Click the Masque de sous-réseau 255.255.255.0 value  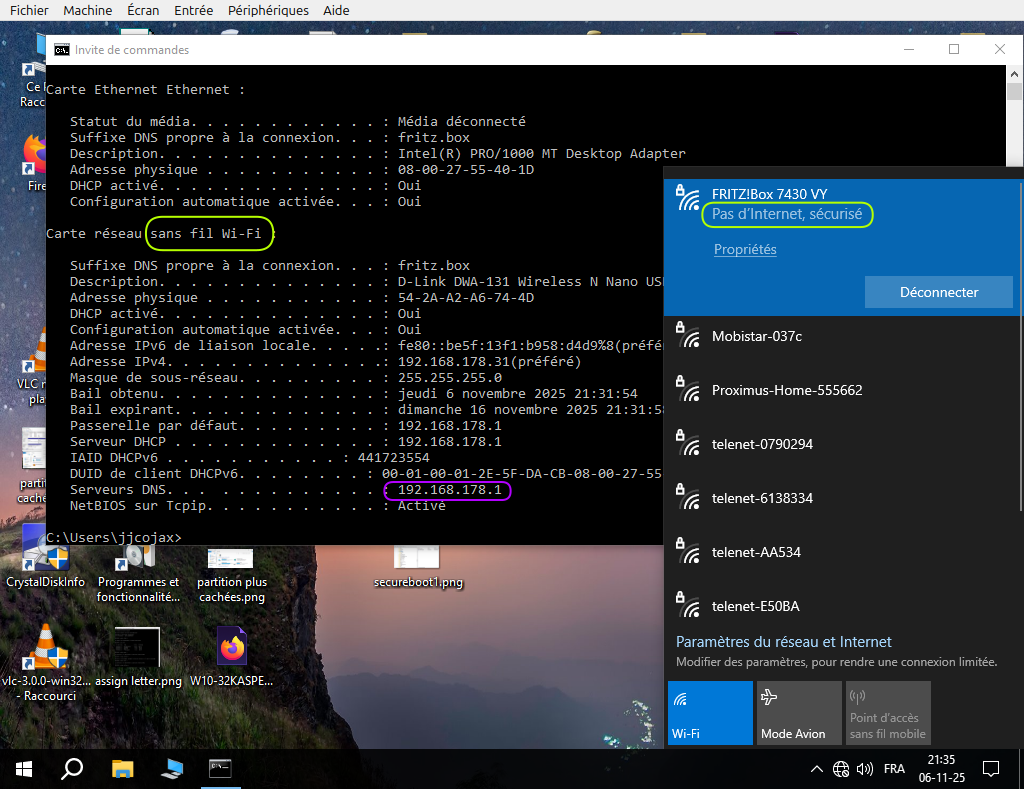(x=449, y=378)
